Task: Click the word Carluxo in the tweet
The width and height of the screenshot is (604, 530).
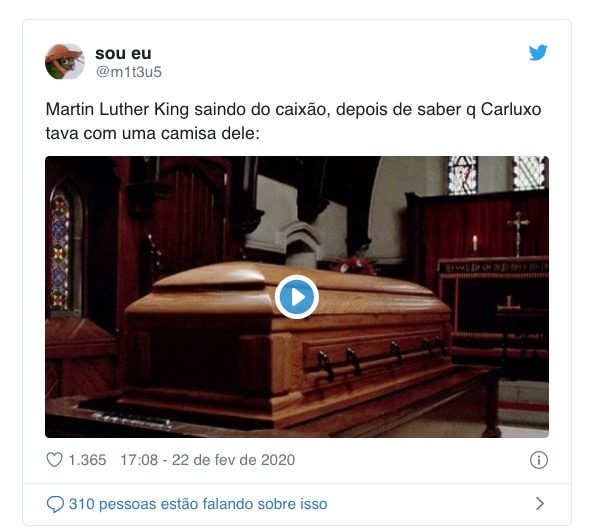Action: coord(511,109)
